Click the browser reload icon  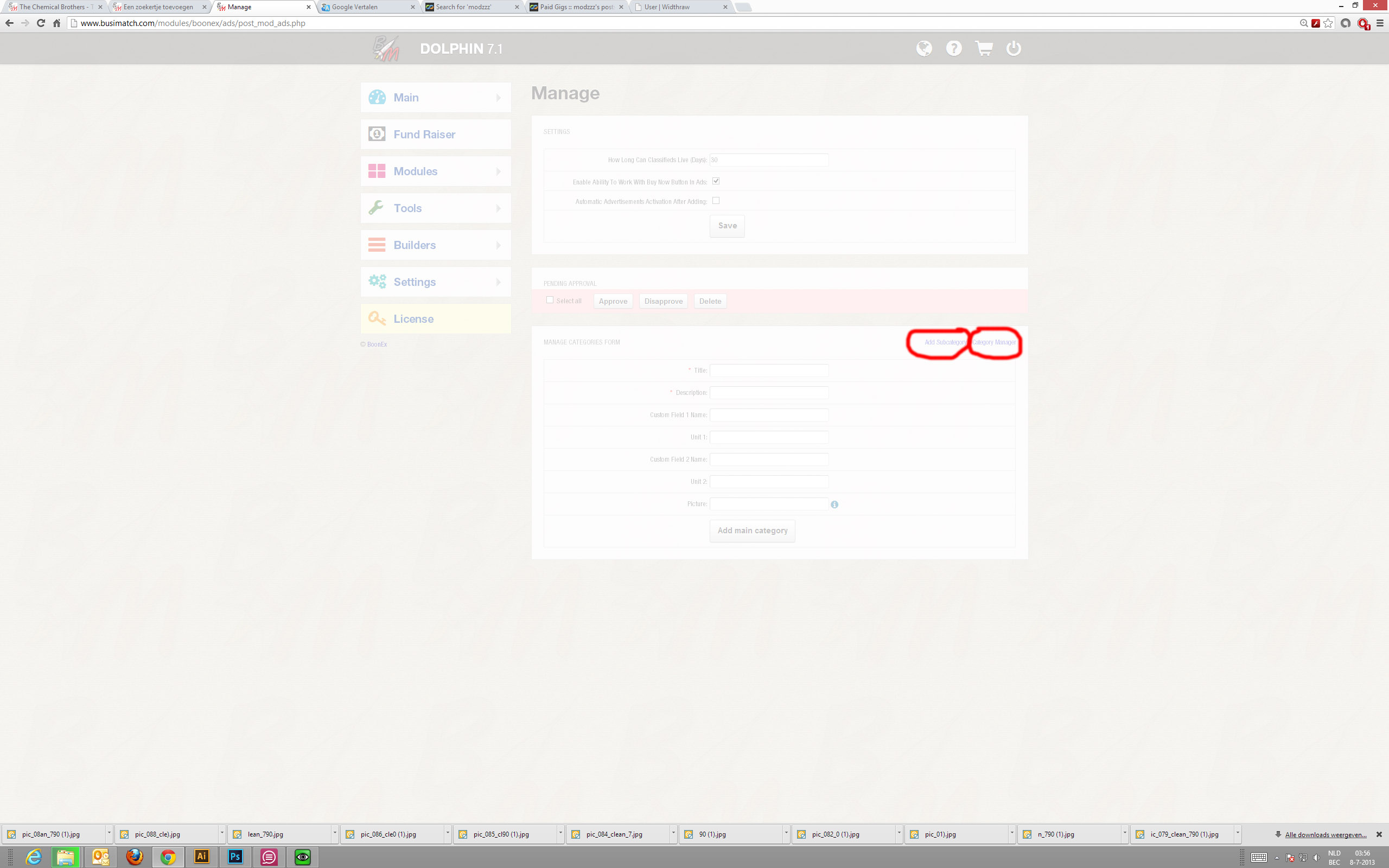pos(41,23)
